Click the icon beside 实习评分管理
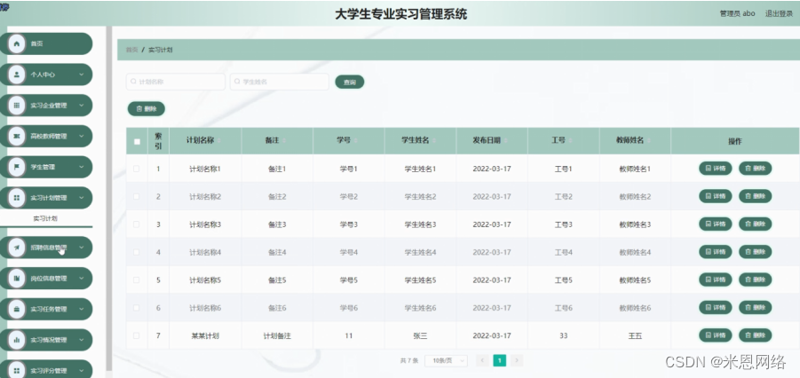This screenshot has width=800, height=378. coord(17,370)
